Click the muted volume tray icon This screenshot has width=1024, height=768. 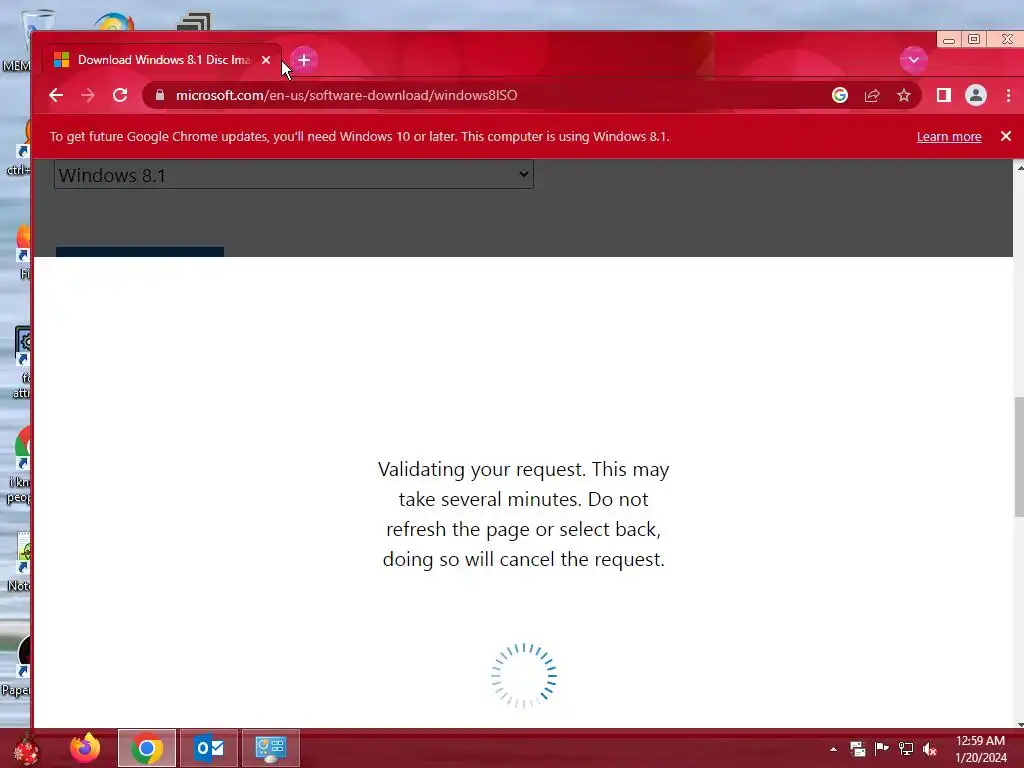click(x=930, y=748)
